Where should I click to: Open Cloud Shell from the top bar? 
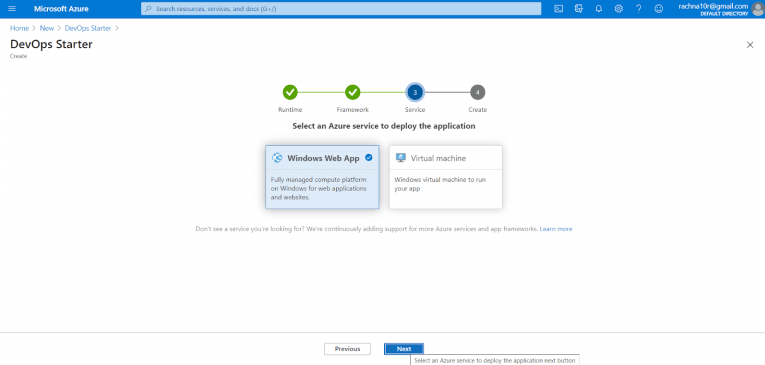(x=559, y=9)
